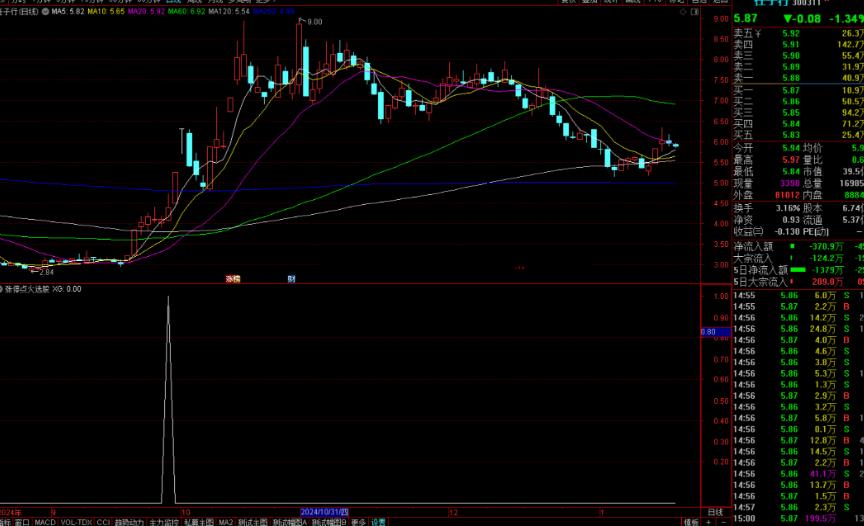Open the 模板 template selector
This screenshot has height=526, width=864.
[691, 522]
